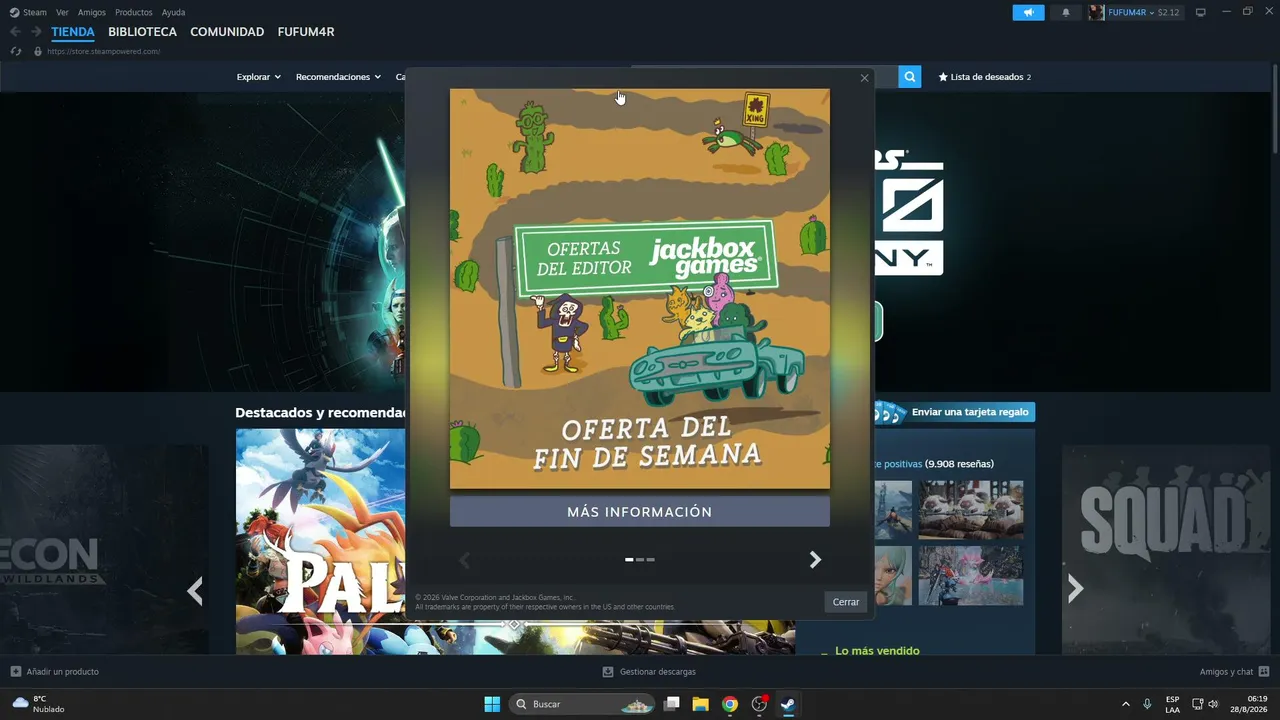Click the Jackbox Games weekend offer image
The image size is (1280, 720).
(x=640, y=289)
